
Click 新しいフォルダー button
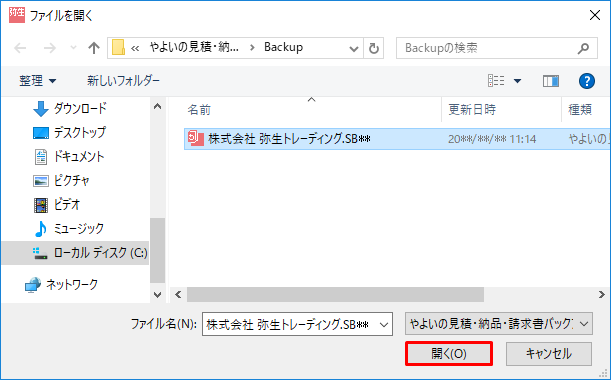123,81
